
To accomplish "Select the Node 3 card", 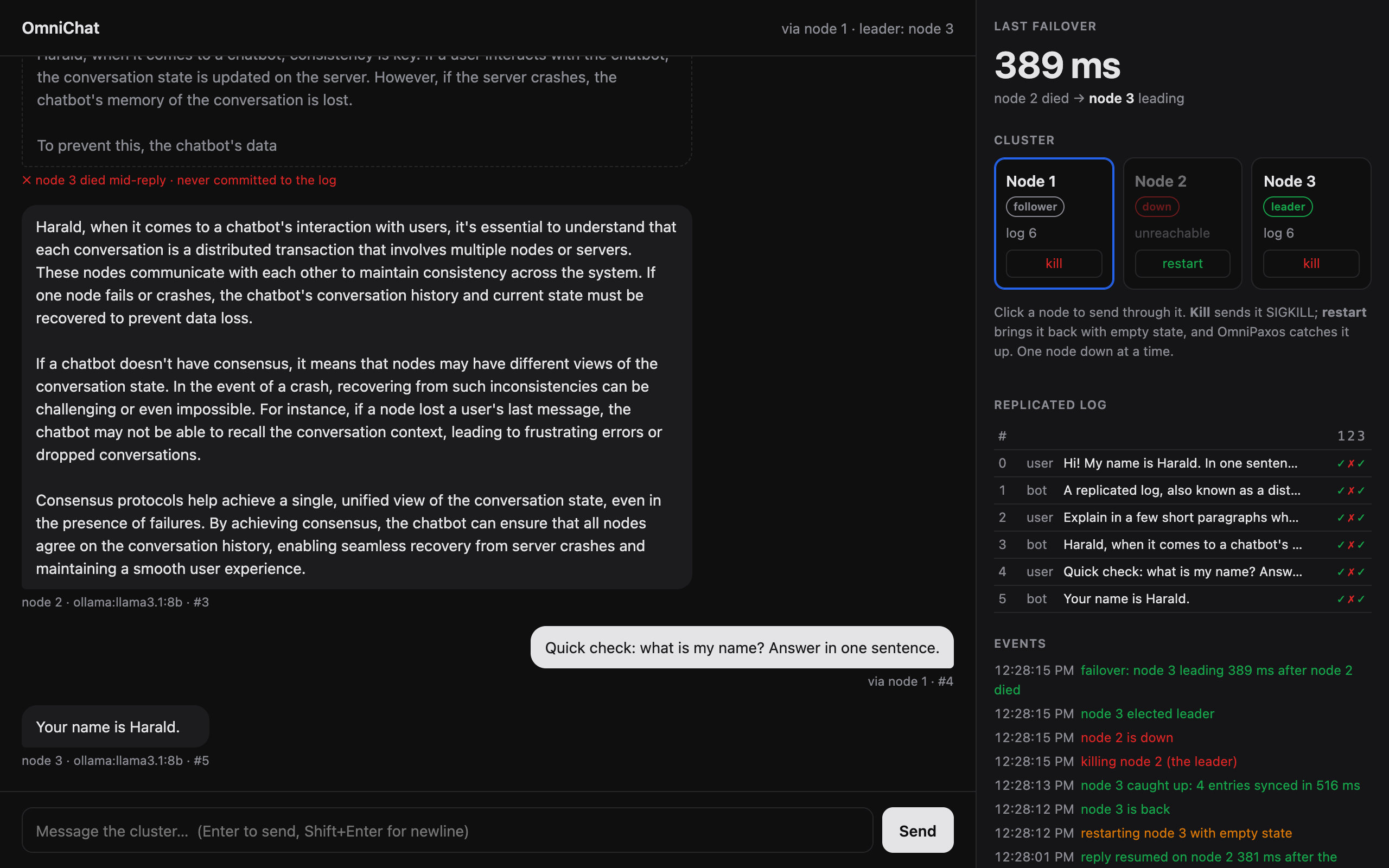I will [1311, 224].
